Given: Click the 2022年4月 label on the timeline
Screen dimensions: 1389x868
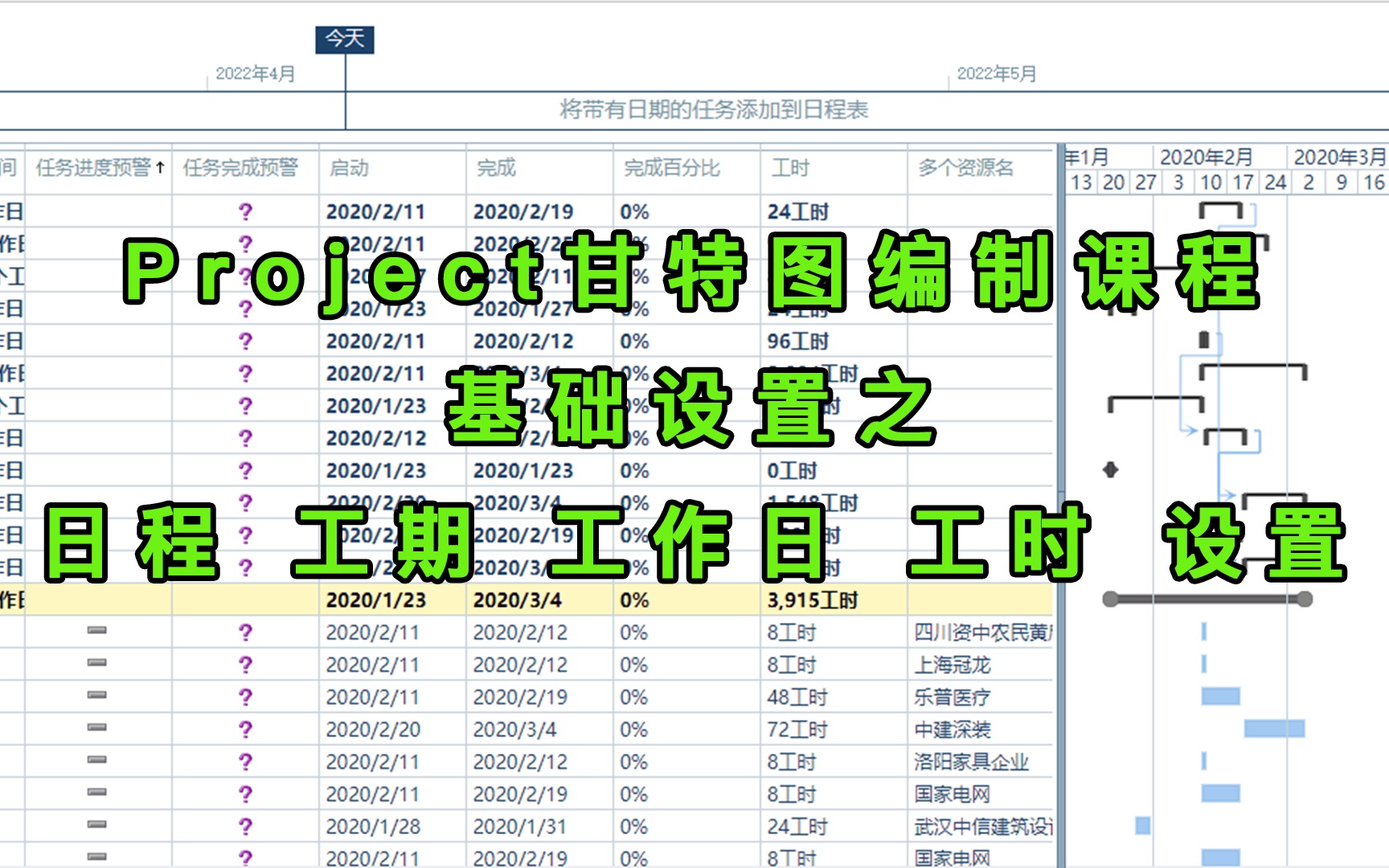Looking at the screenshot, I should 255,73.
